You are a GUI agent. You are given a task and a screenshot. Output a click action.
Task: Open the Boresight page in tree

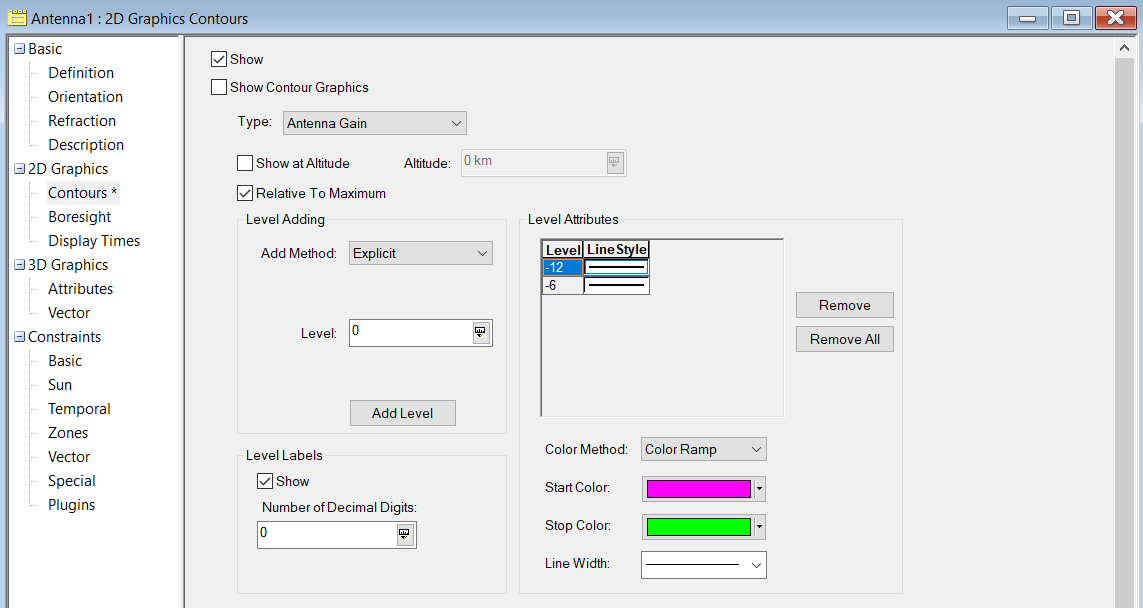coord(80,217)
